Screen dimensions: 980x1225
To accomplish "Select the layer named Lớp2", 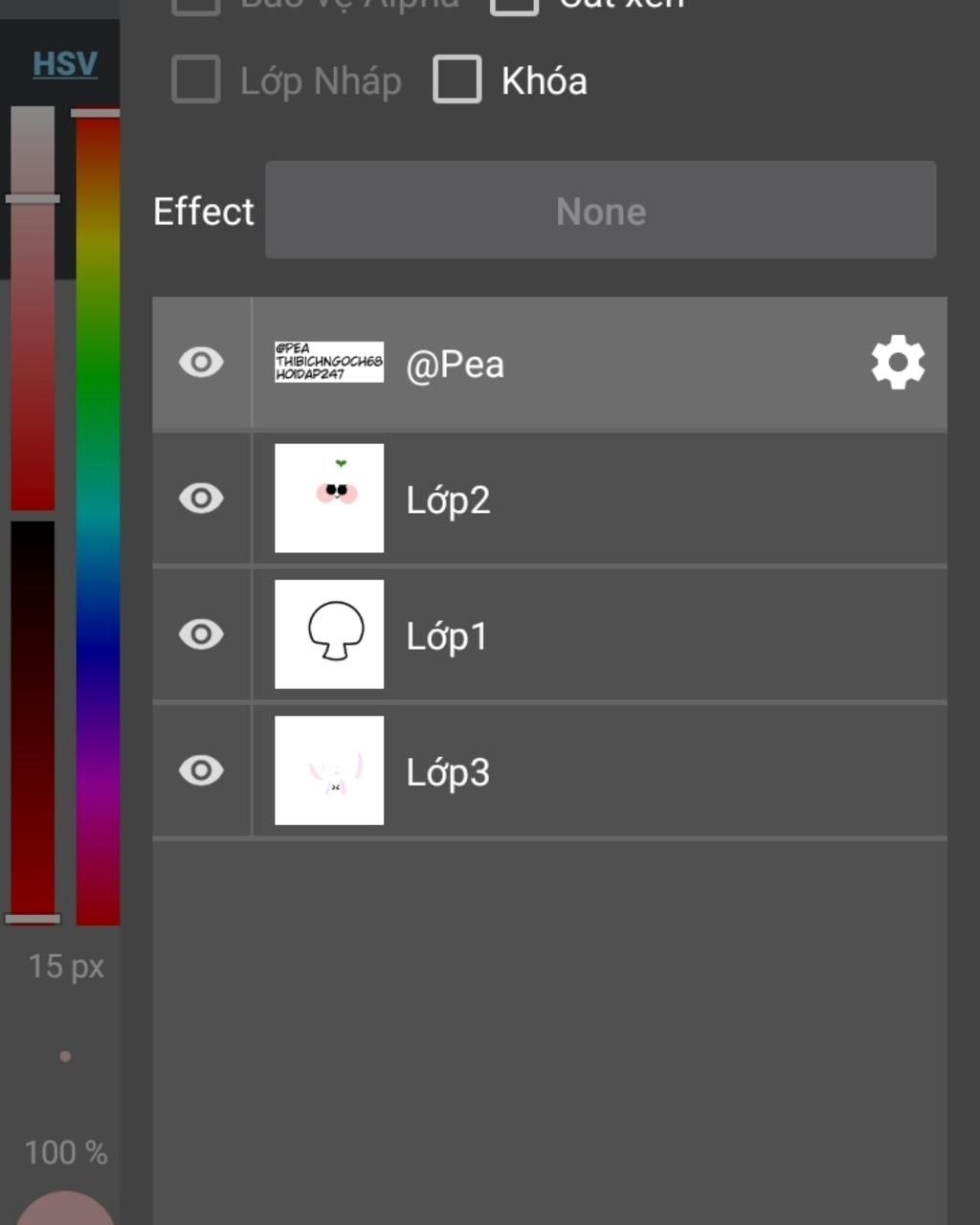I will pyautogui.click(x=448, y=501).
